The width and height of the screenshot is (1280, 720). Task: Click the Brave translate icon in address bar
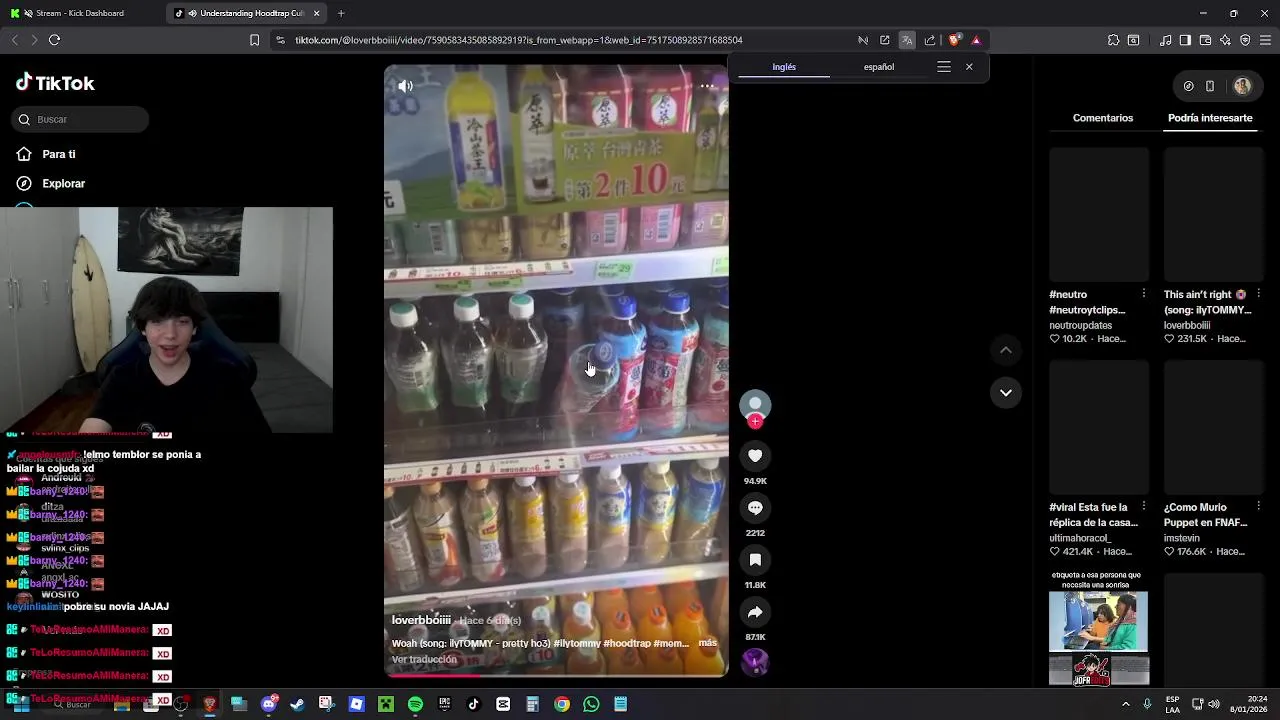(907, 40)
